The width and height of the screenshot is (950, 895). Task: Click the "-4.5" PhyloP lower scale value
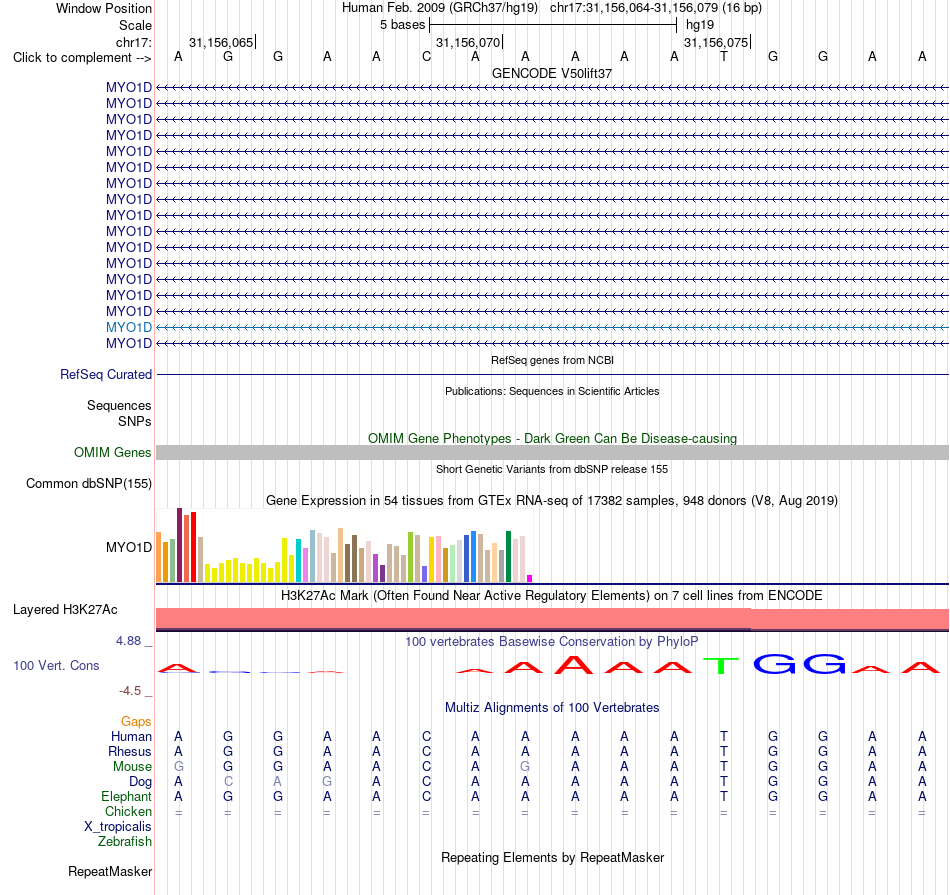(x=130, y=691)
